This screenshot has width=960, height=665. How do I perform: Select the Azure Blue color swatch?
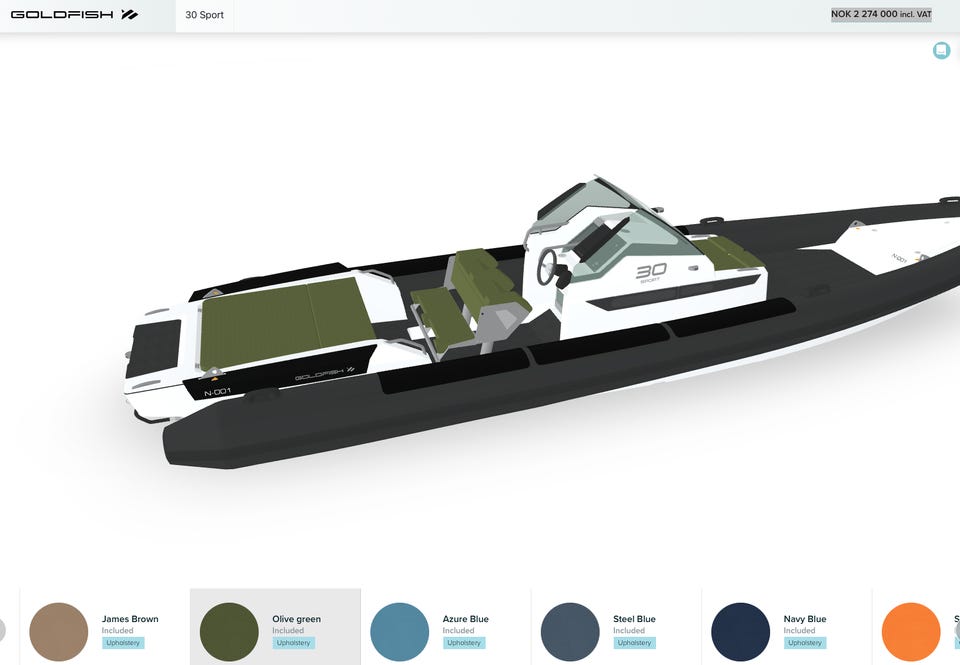pos(400,631)
